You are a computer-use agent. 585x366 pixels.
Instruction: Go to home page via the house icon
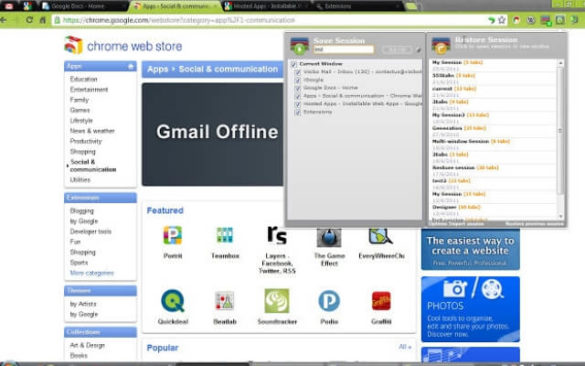(43, 20)
